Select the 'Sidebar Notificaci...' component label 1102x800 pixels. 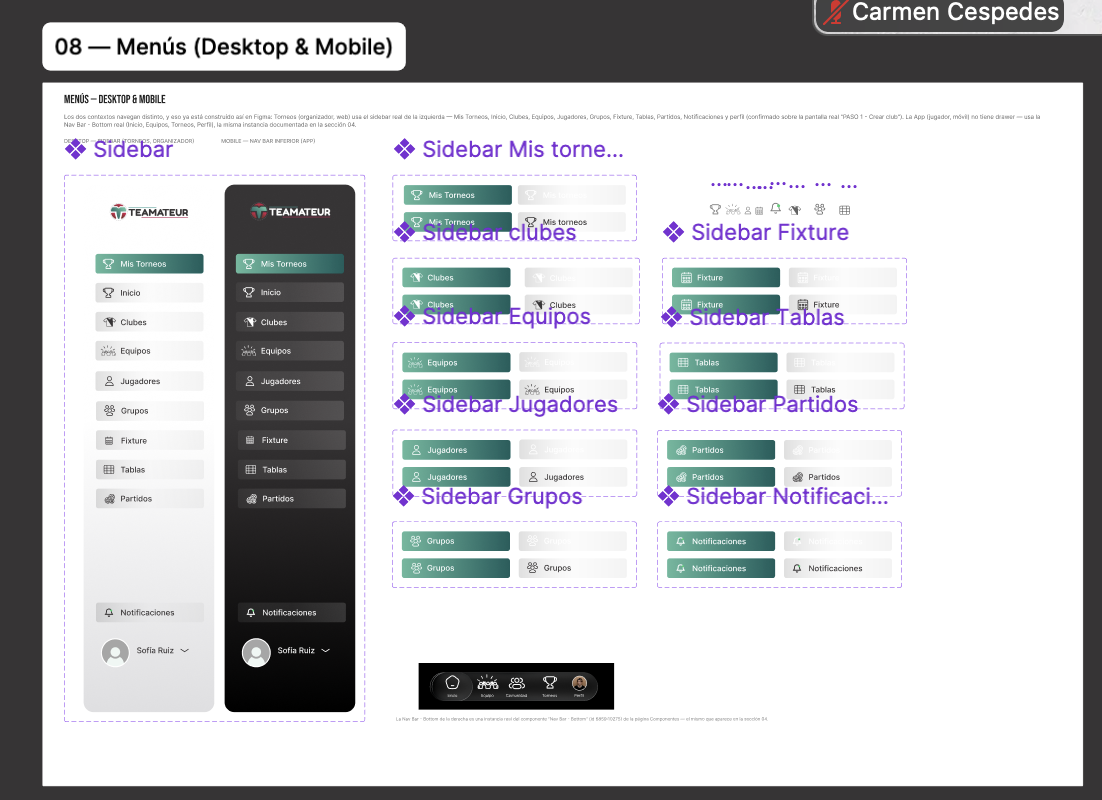coord(787,496)
